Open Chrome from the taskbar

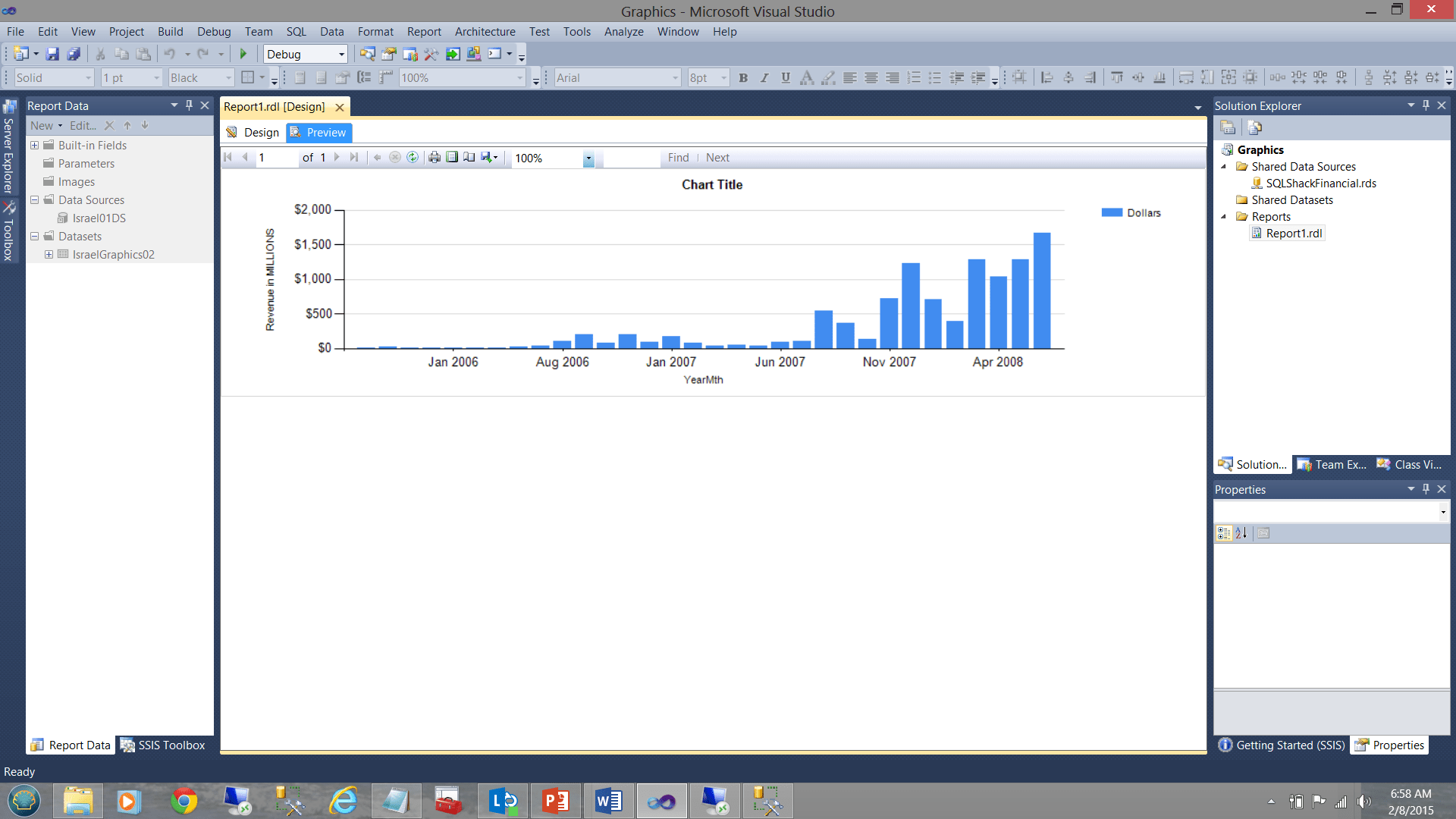point(184,802)
